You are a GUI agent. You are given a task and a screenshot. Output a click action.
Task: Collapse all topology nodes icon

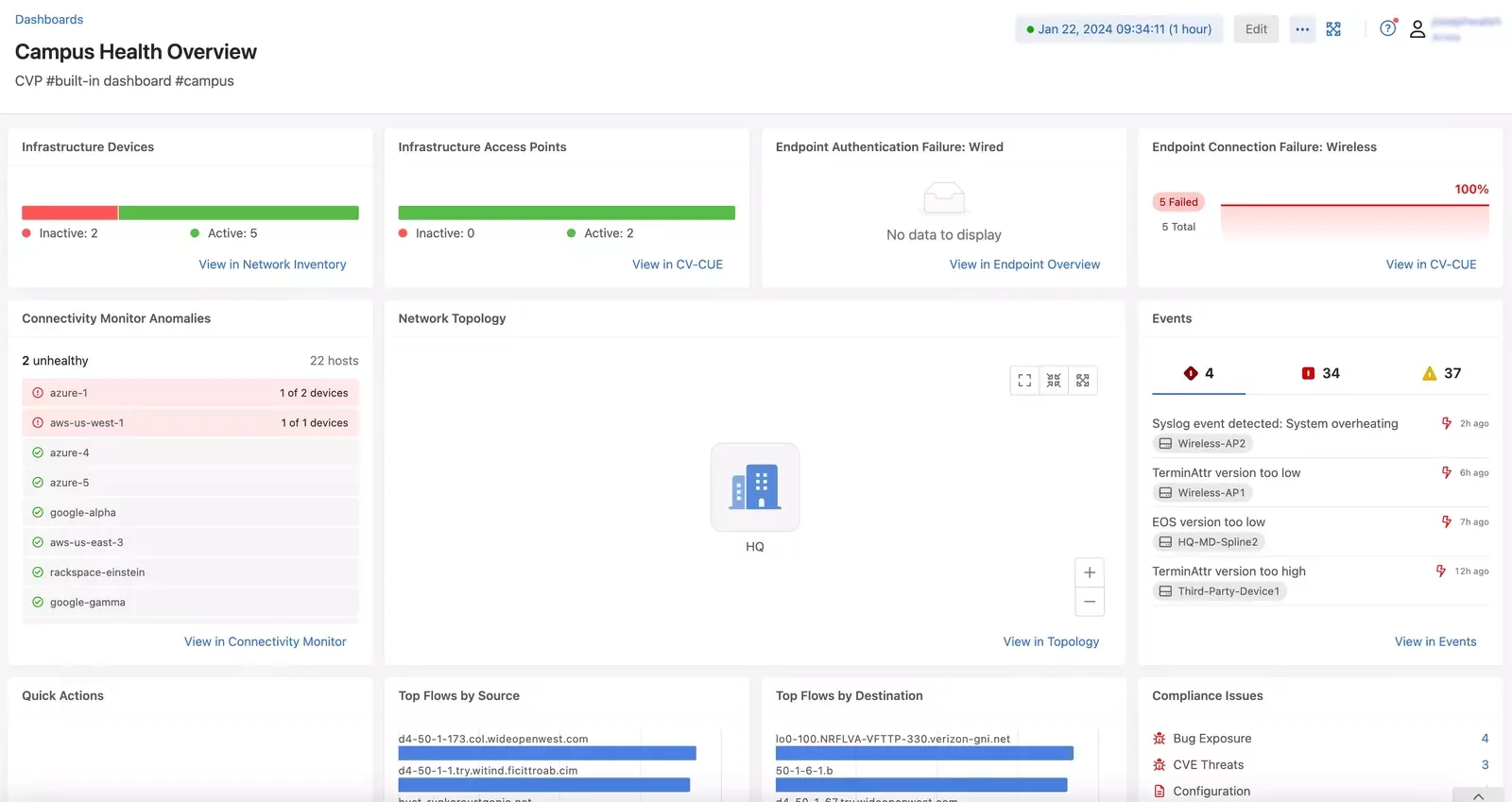point(1054,381)
